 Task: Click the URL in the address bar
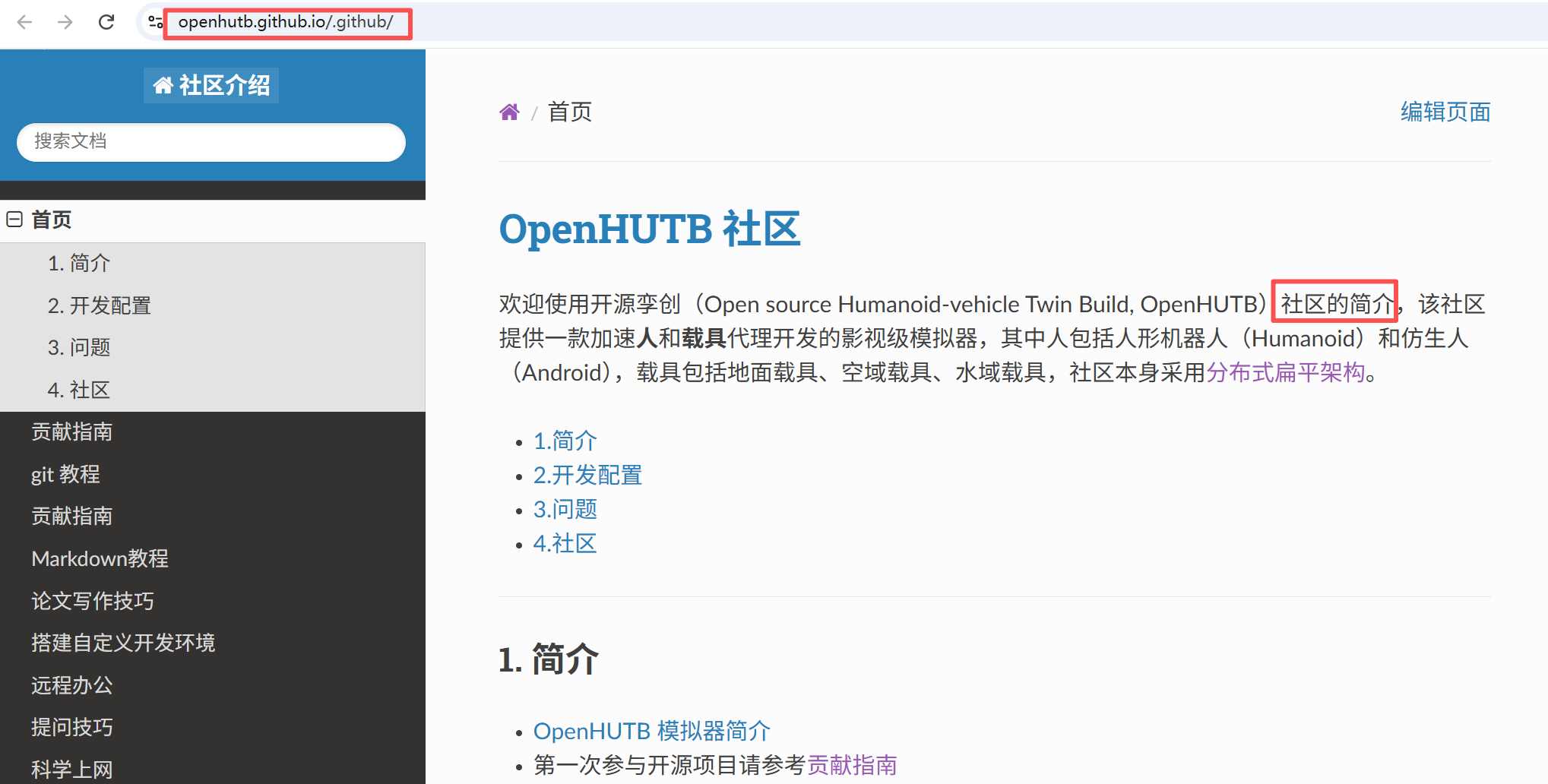(x=286, y=22)
